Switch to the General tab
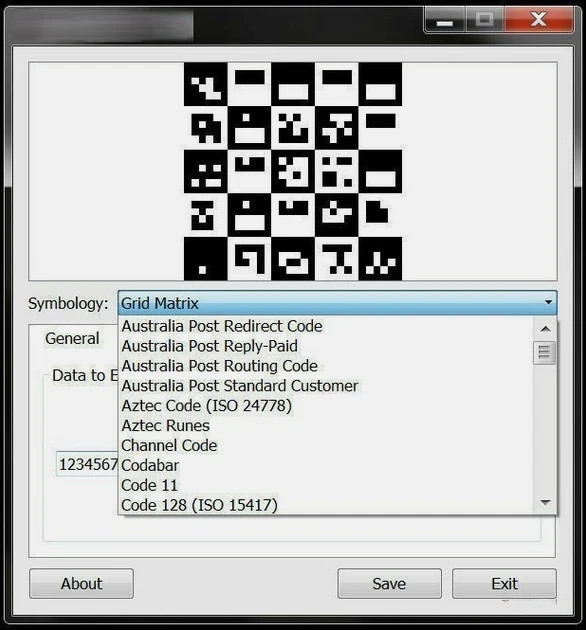 click(x=72, y=338)
